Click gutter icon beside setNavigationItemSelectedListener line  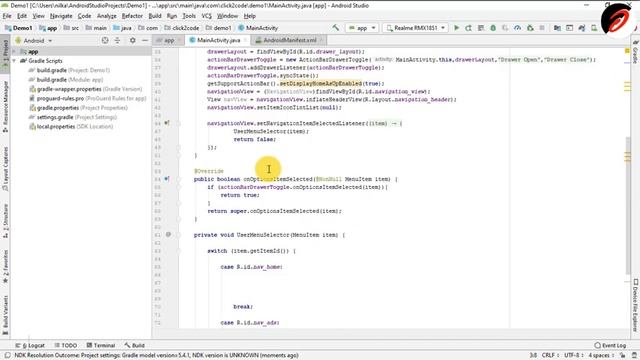coord(167,123)
